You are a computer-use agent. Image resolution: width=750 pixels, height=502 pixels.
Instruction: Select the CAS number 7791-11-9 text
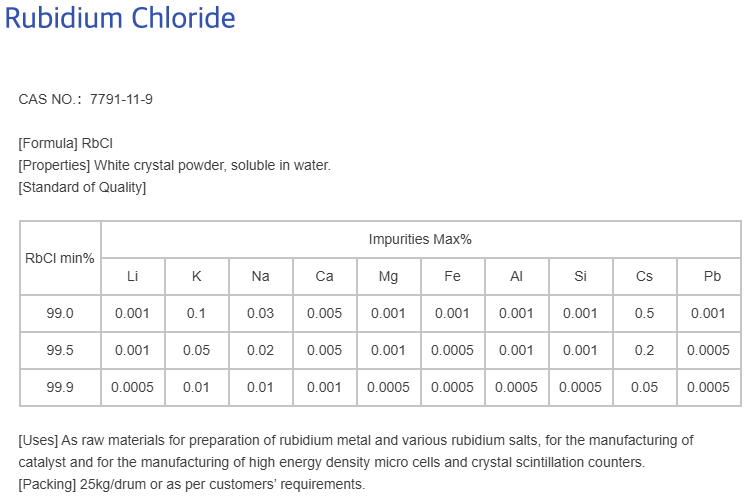tap(121, 99)
